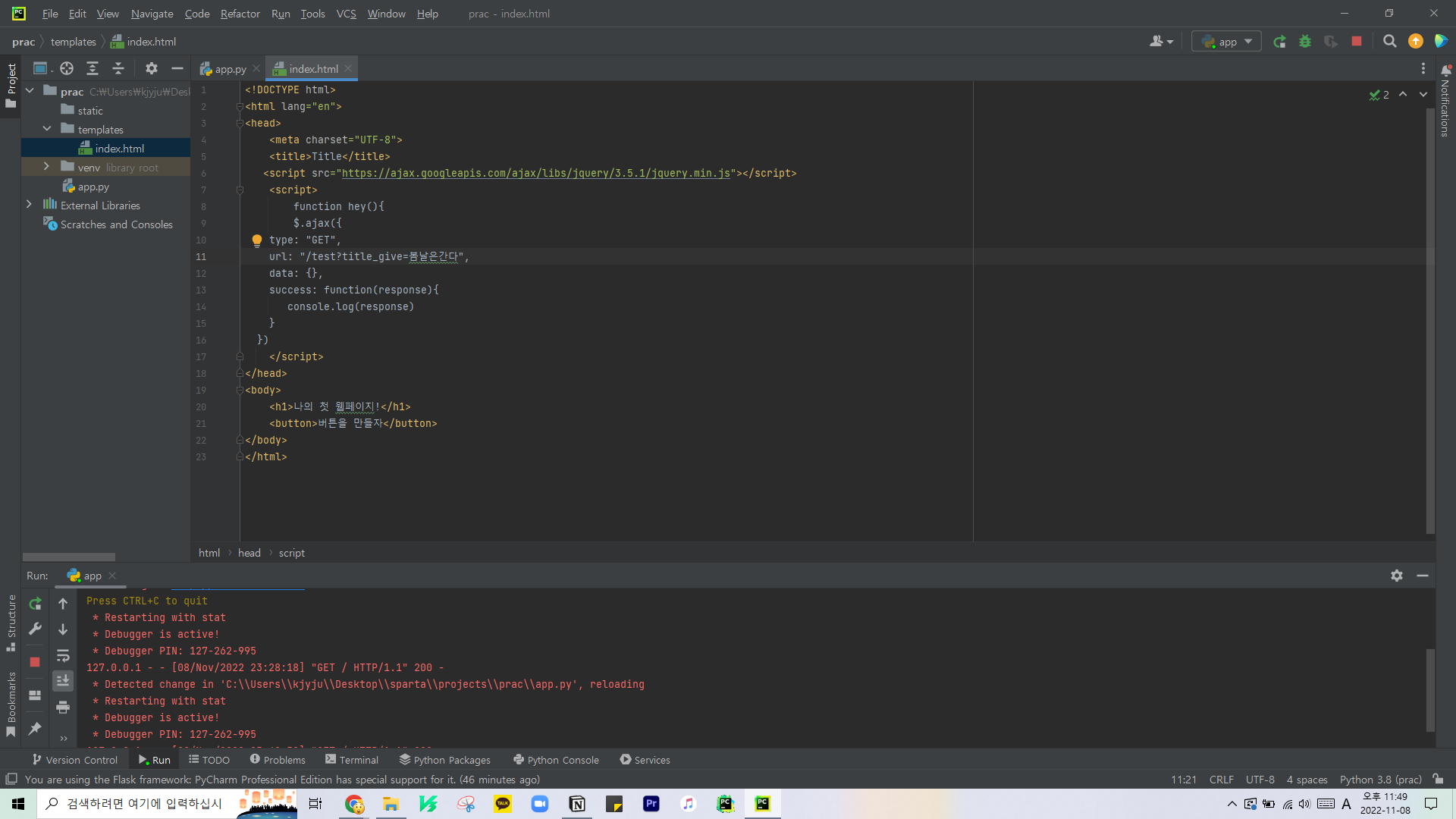Click the up arrow in Run console
Viewport: 1456px width, 819px height.
pos(63,604)
